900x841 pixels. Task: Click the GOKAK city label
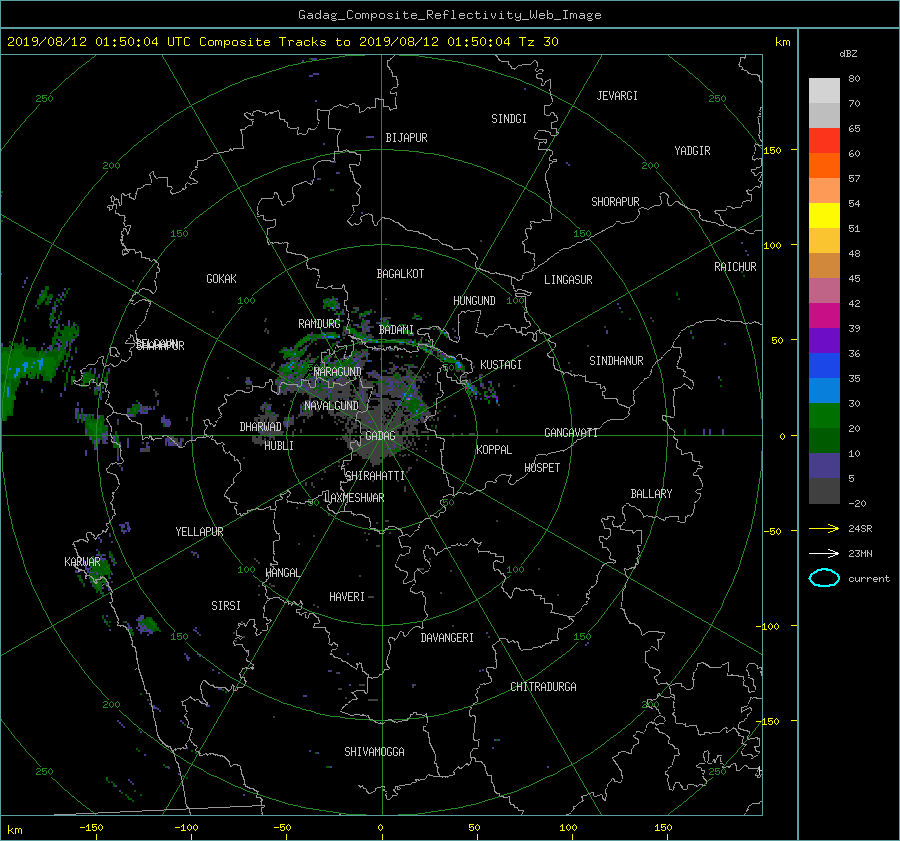tap(221, 279)
